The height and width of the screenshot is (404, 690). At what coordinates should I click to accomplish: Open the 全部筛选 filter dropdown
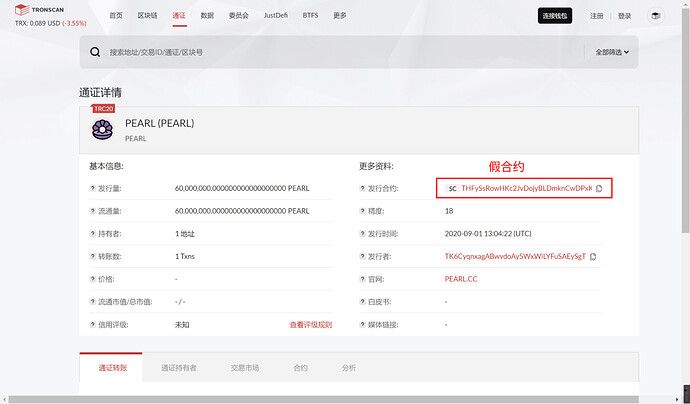coord(612,52)
